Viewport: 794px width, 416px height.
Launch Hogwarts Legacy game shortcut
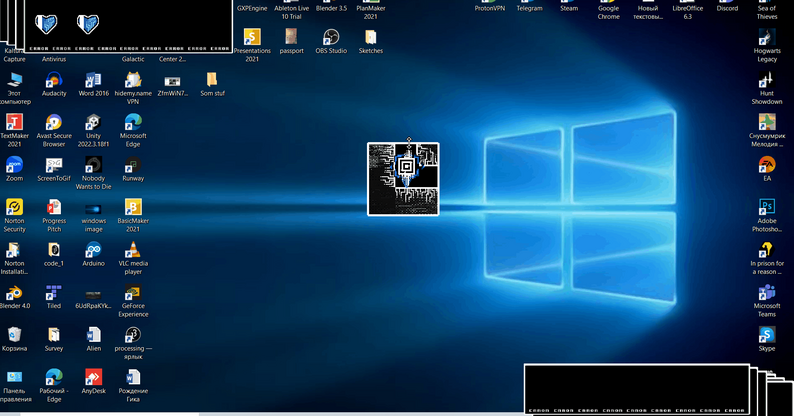point(767,38)
